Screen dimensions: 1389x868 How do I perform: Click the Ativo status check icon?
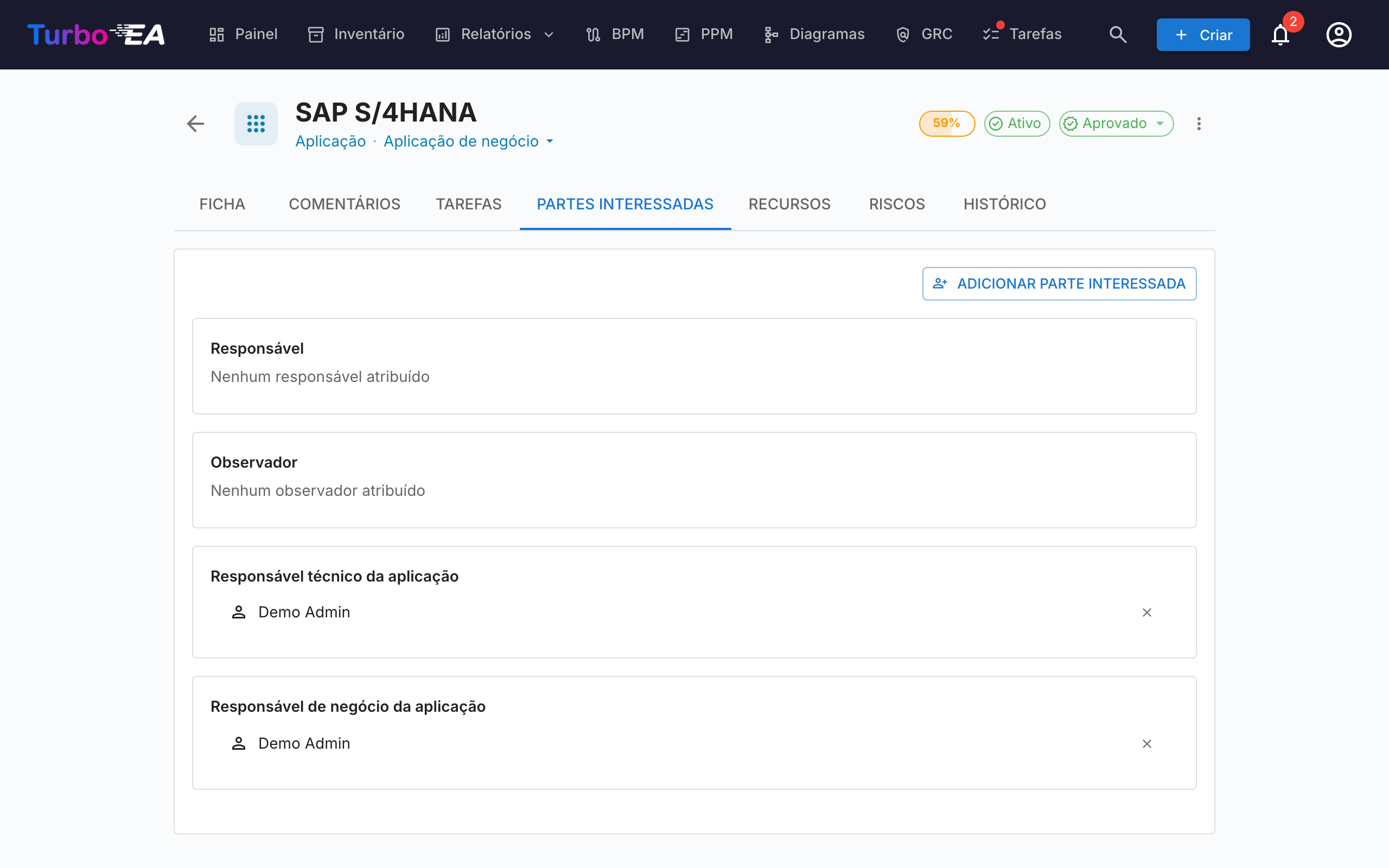pos(996,124)
